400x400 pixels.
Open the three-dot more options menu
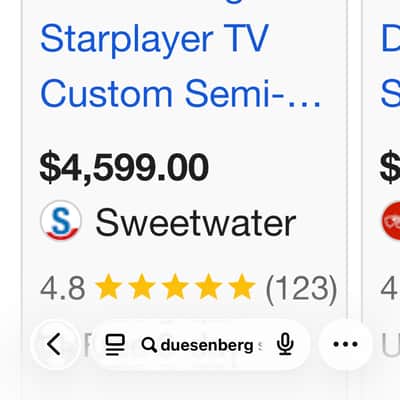[345, 344]
